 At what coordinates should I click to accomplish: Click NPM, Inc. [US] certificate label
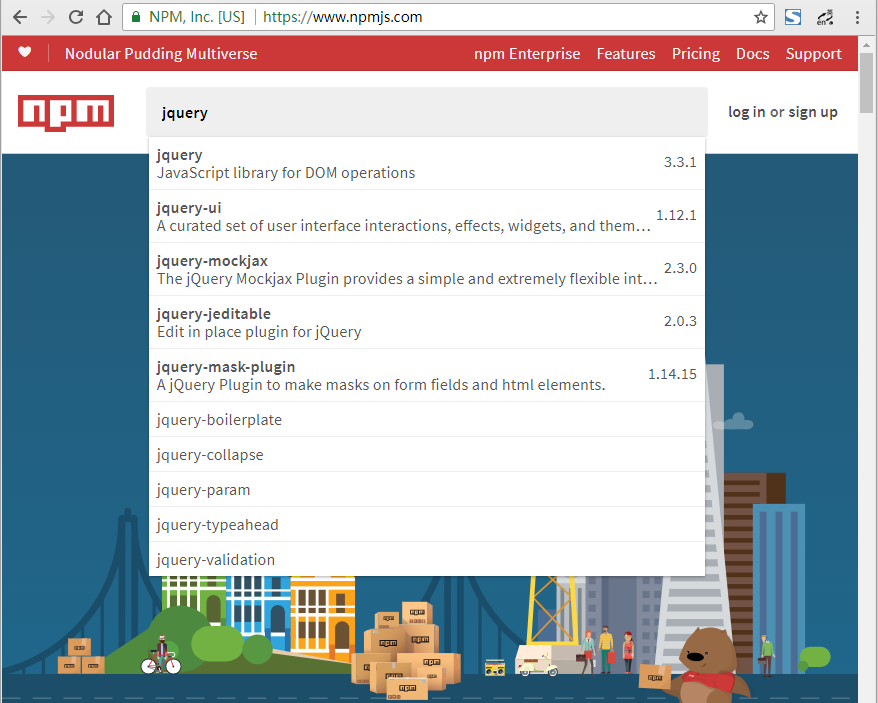tap(197, 17)
